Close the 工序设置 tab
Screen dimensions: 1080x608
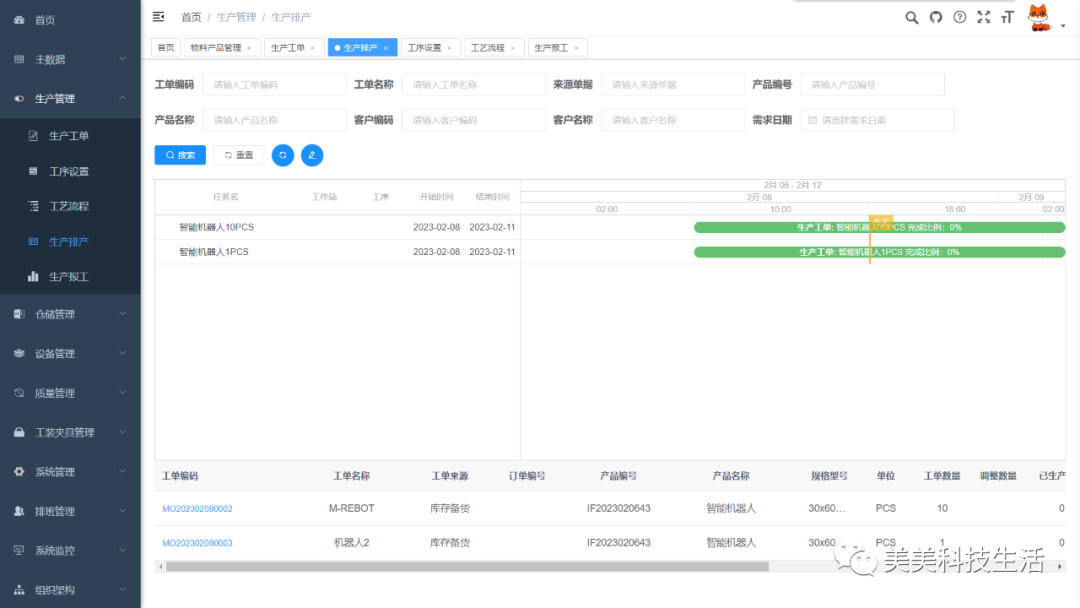[452, 47]
